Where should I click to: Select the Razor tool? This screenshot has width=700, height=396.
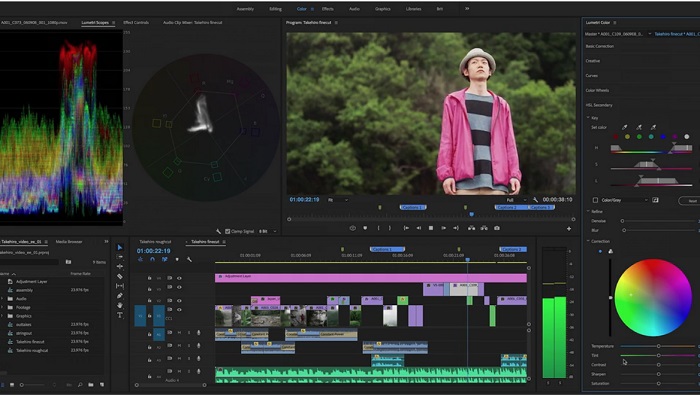[120, 276]
